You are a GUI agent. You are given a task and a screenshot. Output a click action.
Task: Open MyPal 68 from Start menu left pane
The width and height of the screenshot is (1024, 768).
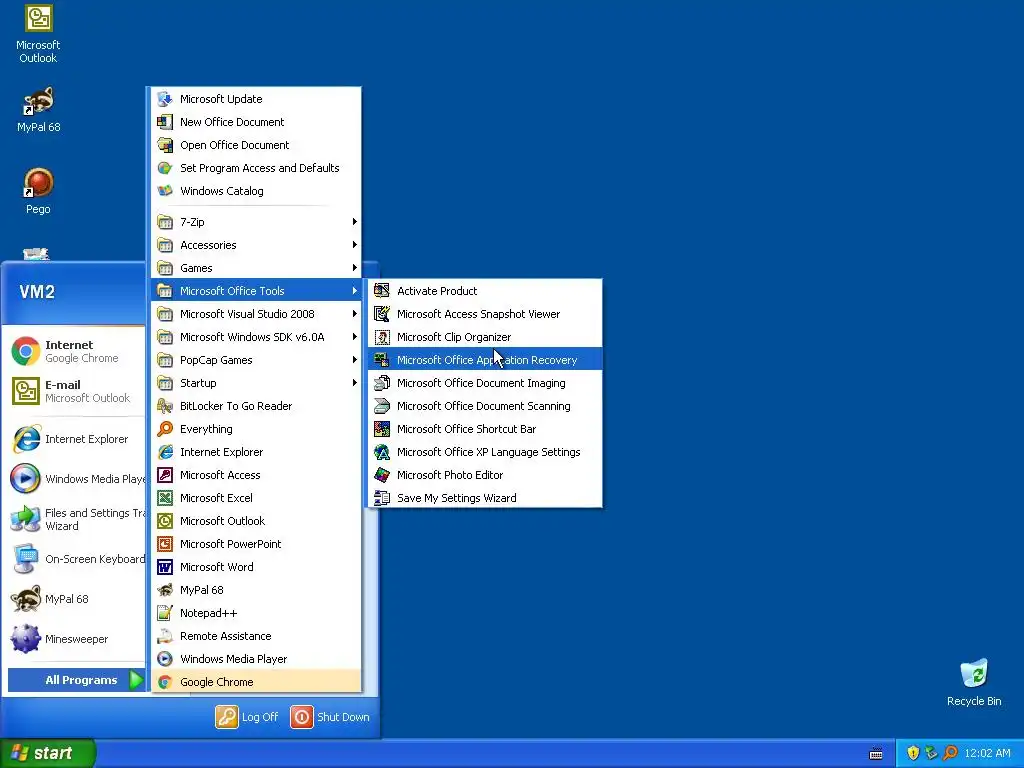click(76, 599)
